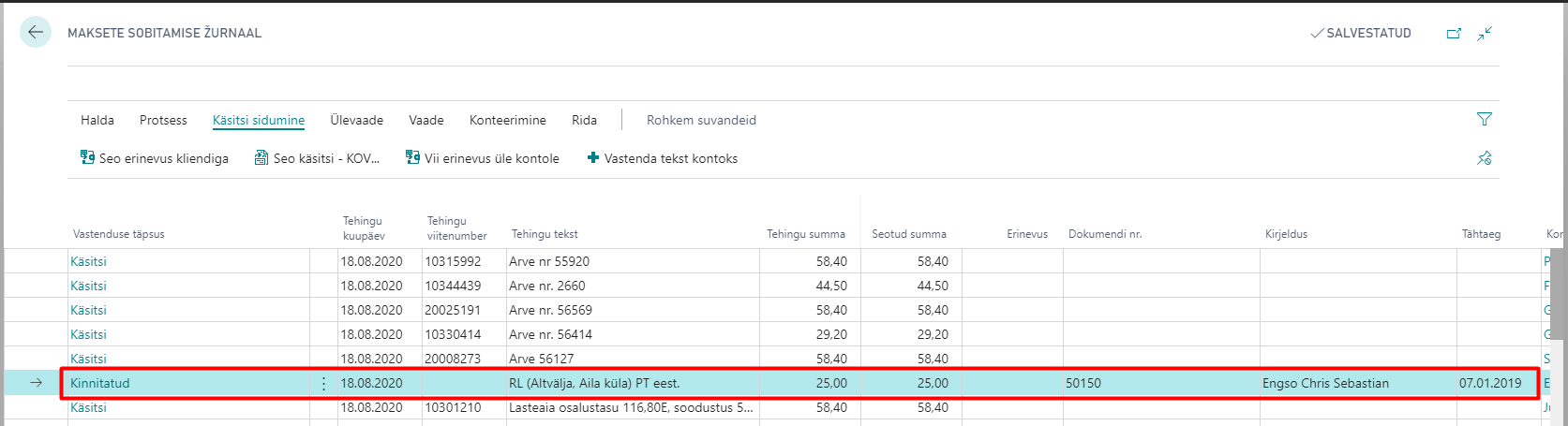Click Vastenda tekst kontoks plus action

click(x=663, y=158)
